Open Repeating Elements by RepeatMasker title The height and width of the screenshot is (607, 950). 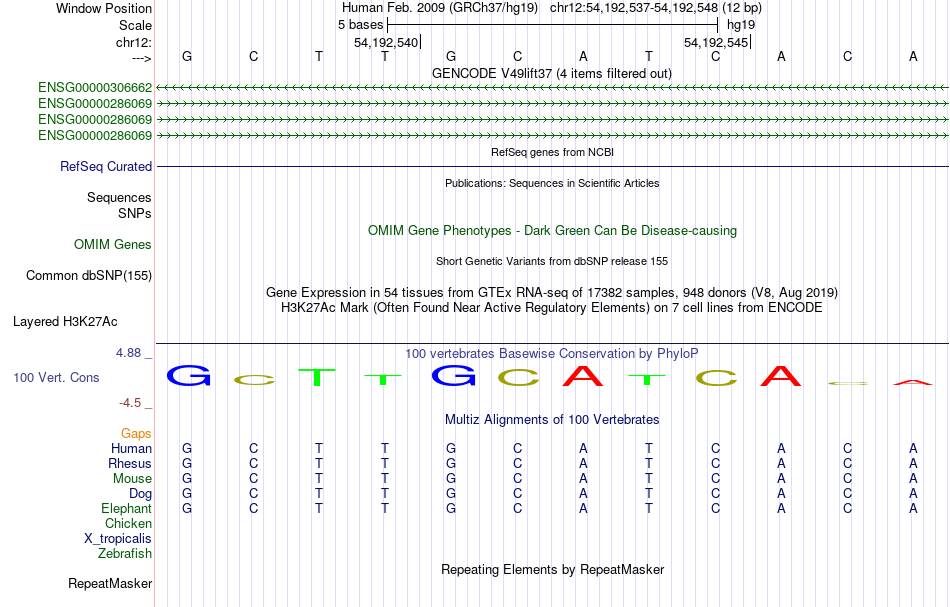click(x=552, y=569)
